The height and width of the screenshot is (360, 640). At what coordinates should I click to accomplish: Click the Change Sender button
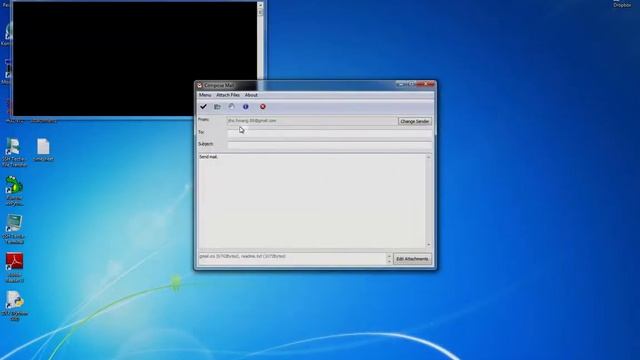414,121
